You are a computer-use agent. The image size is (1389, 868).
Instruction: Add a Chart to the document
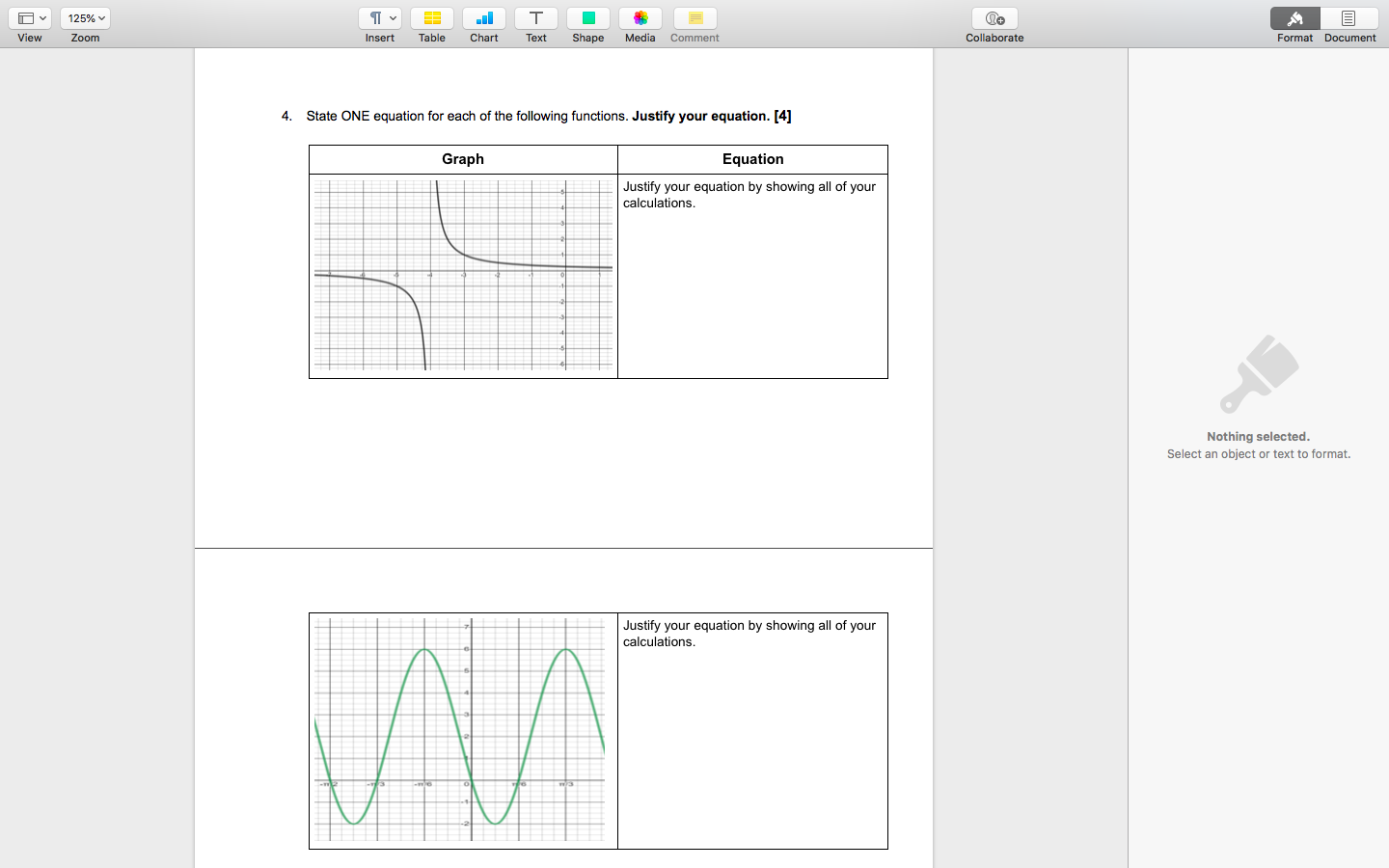coord(484,18)
